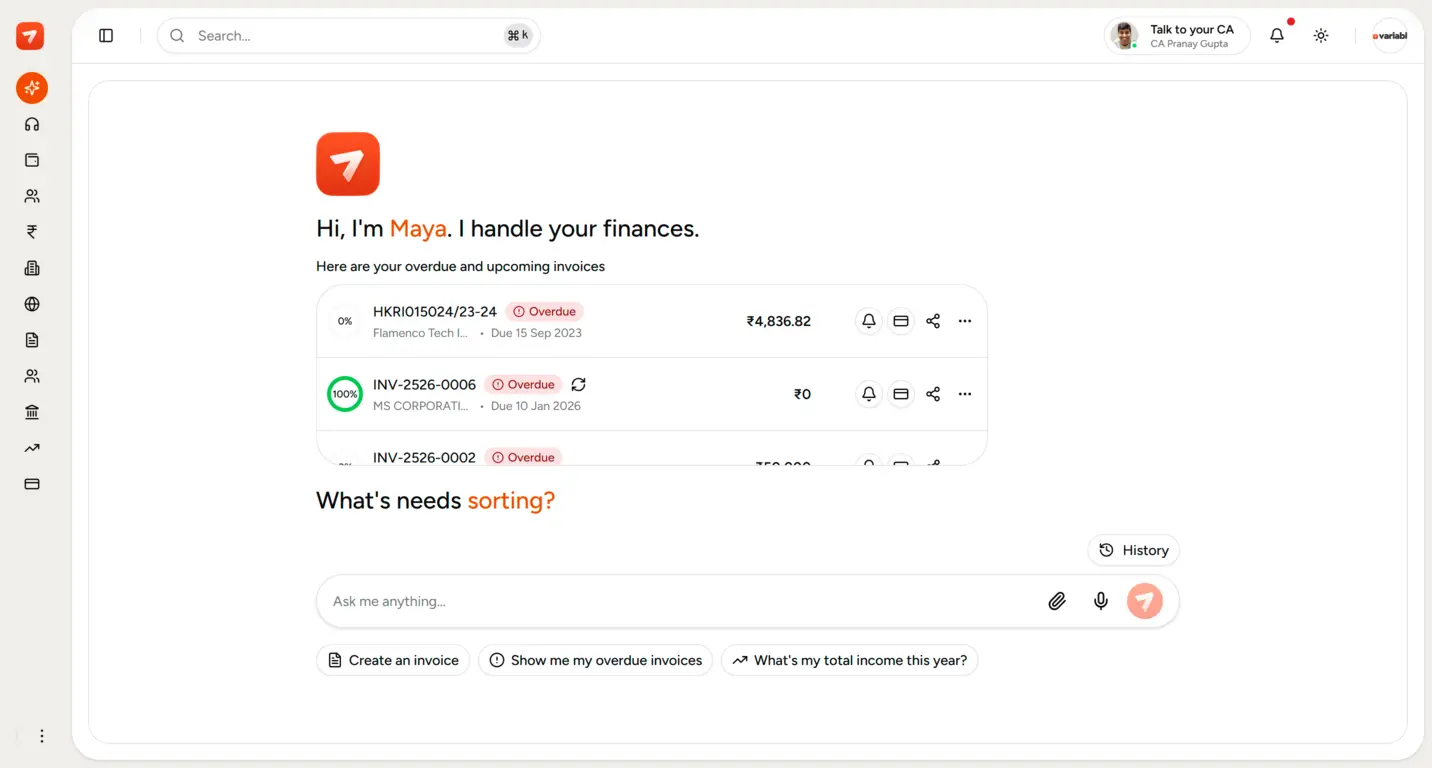Set a reminder bell for invoice HKRI015024/23-24
This screenshot has height=768, width=1432.
click(869, 321)
